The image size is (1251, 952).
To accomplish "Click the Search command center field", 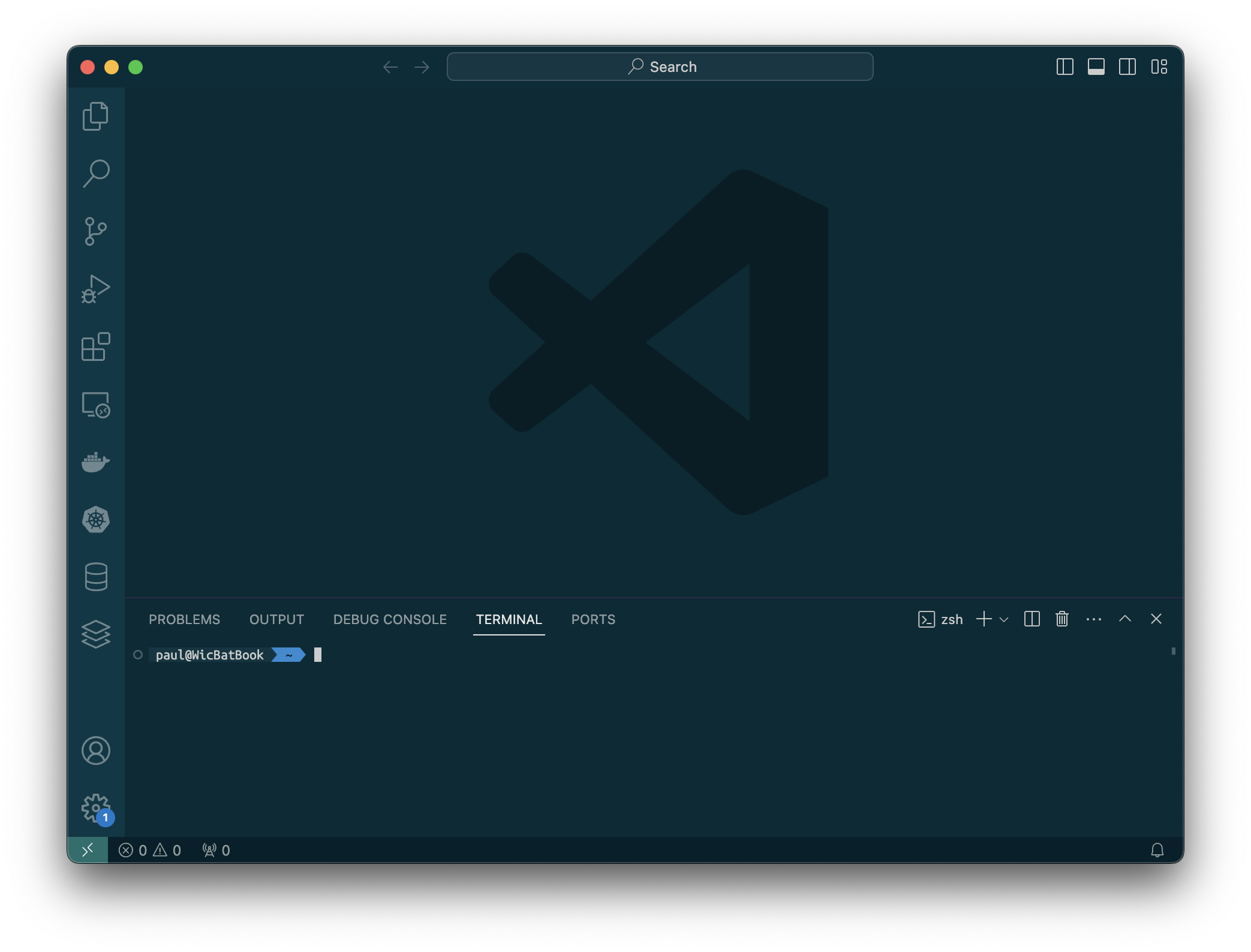I will point(660,67).
